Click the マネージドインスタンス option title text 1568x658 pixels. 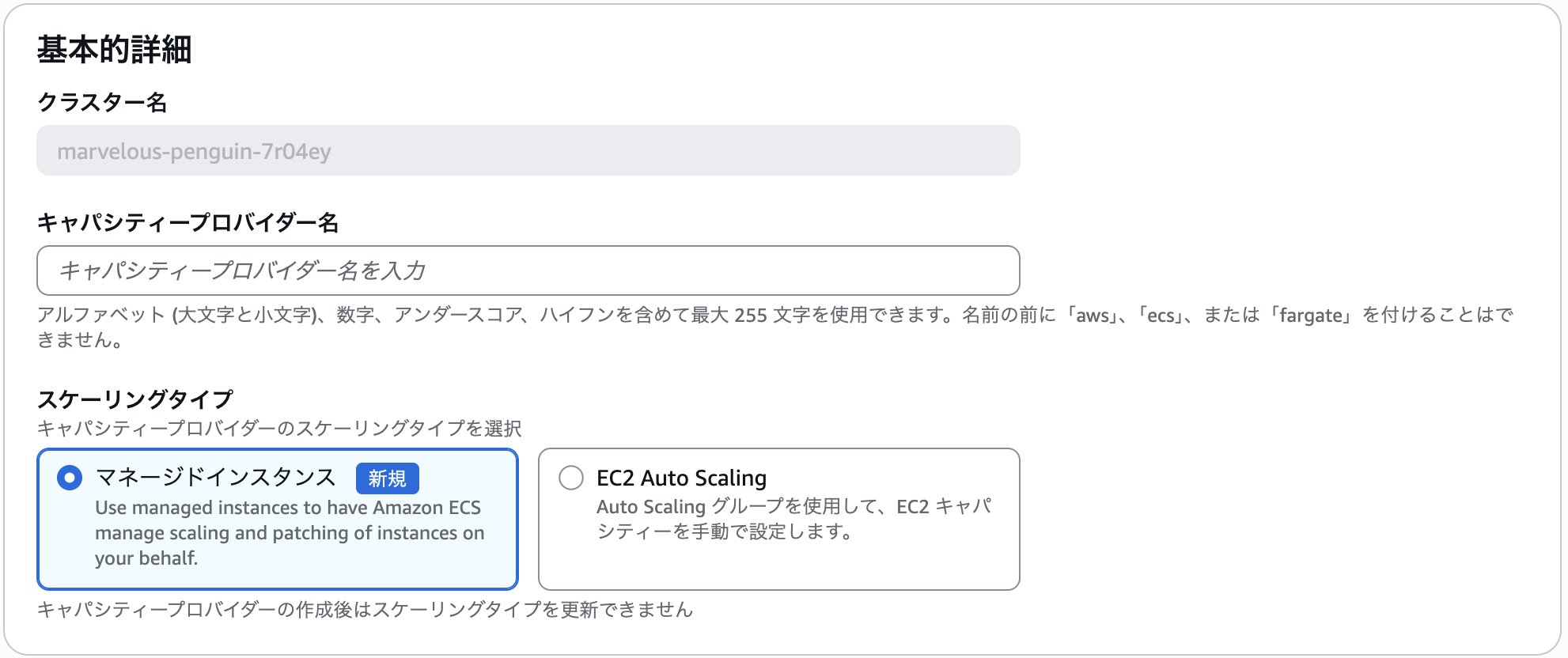click(215, 478)
